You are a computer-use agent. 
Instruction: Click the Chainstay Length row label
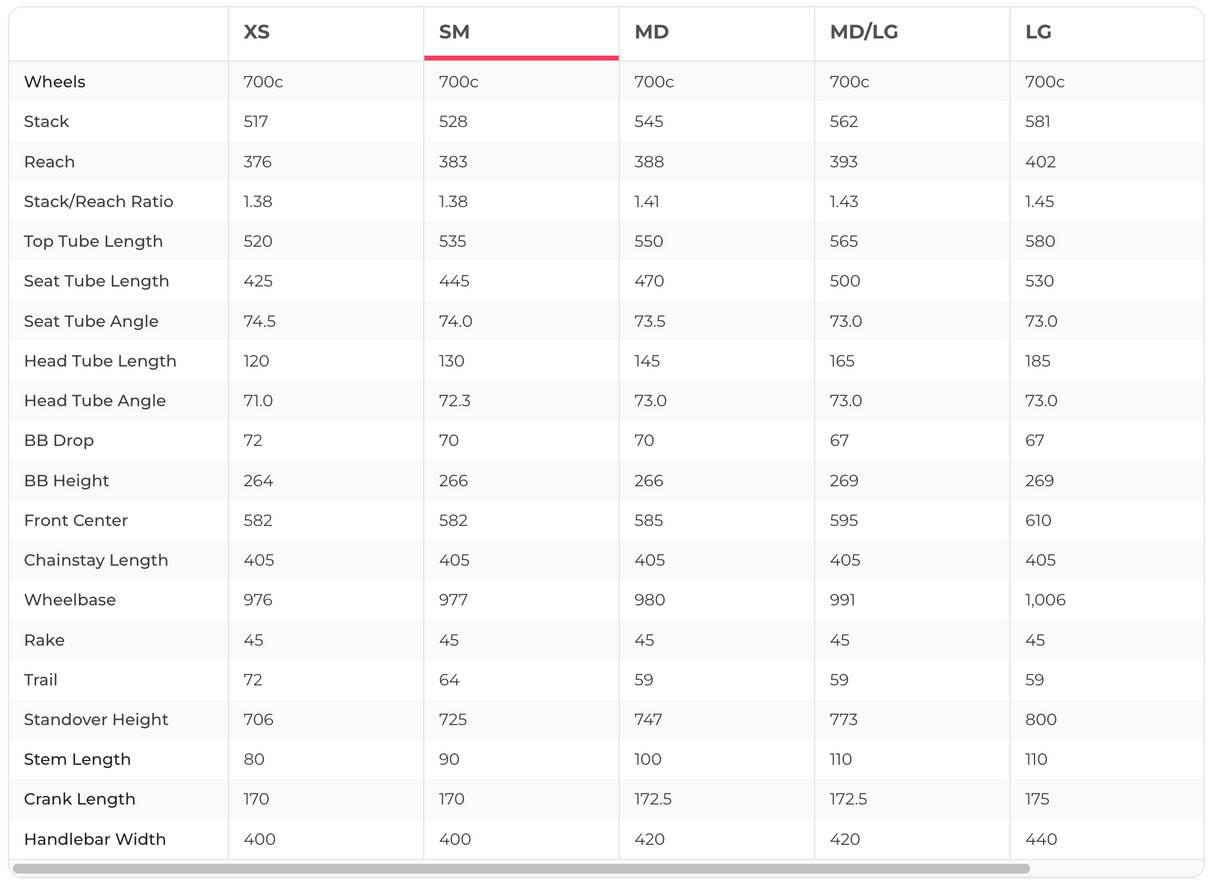(96, 561)
